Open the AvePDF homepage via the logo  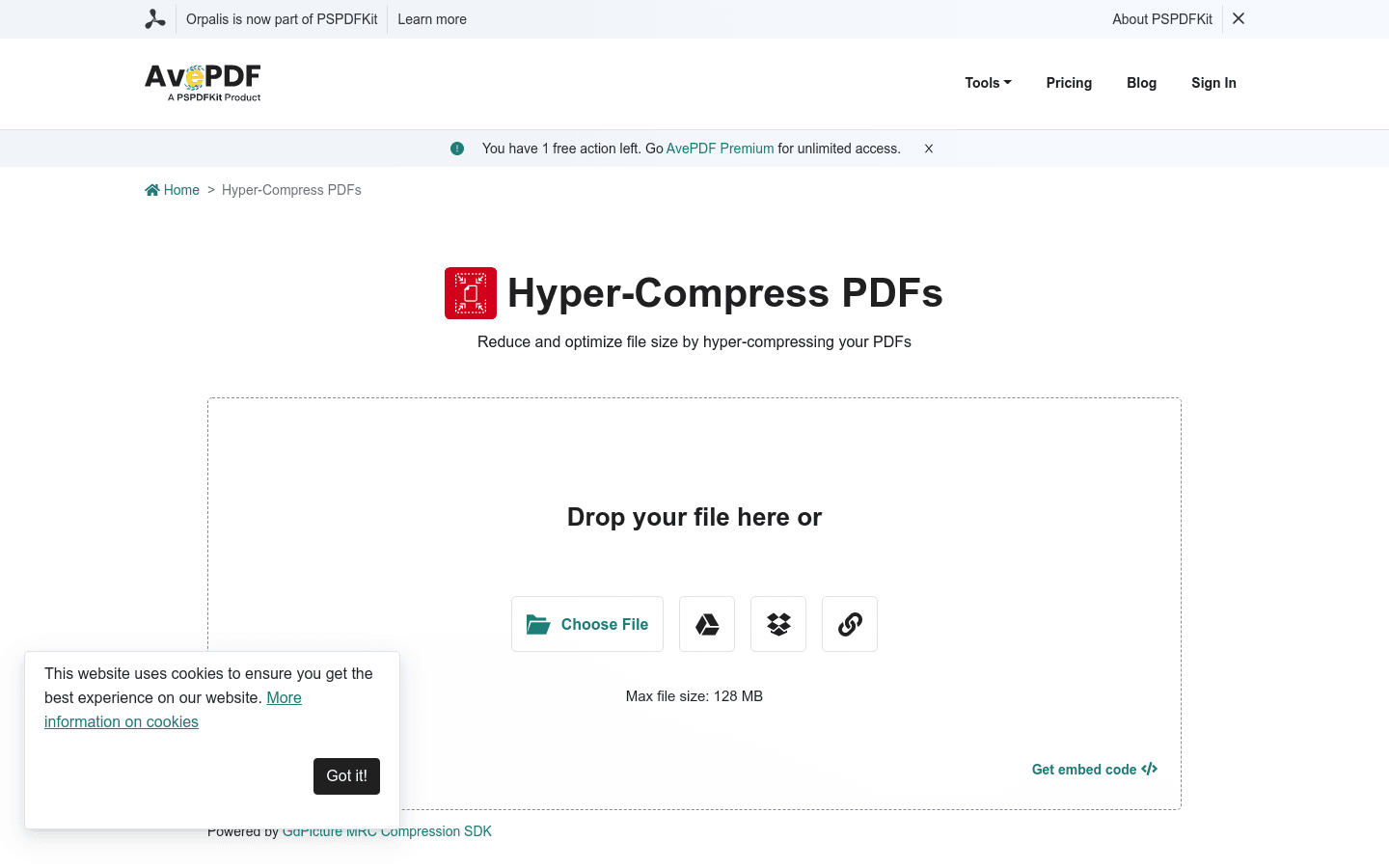[202, 82]
